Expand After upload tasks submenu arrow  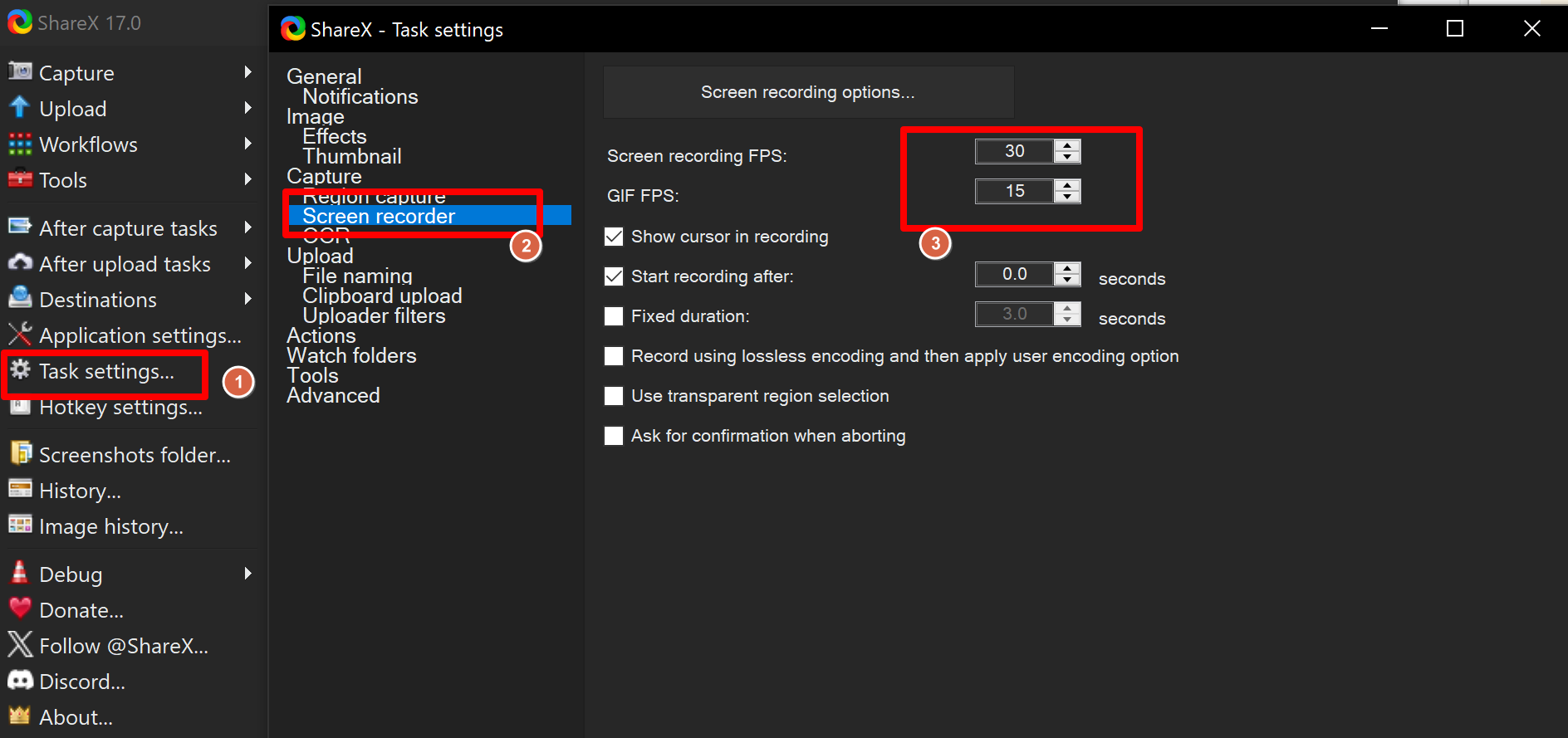coord(247,263)
